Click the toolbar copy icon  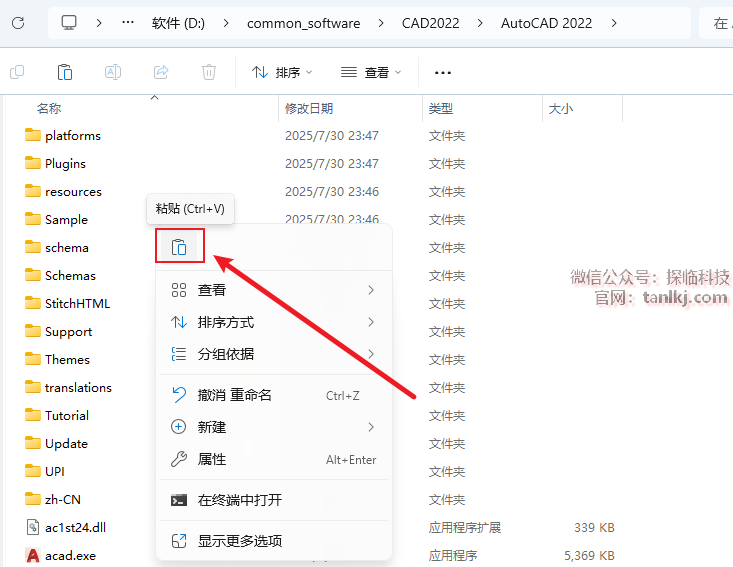[17, 72]
